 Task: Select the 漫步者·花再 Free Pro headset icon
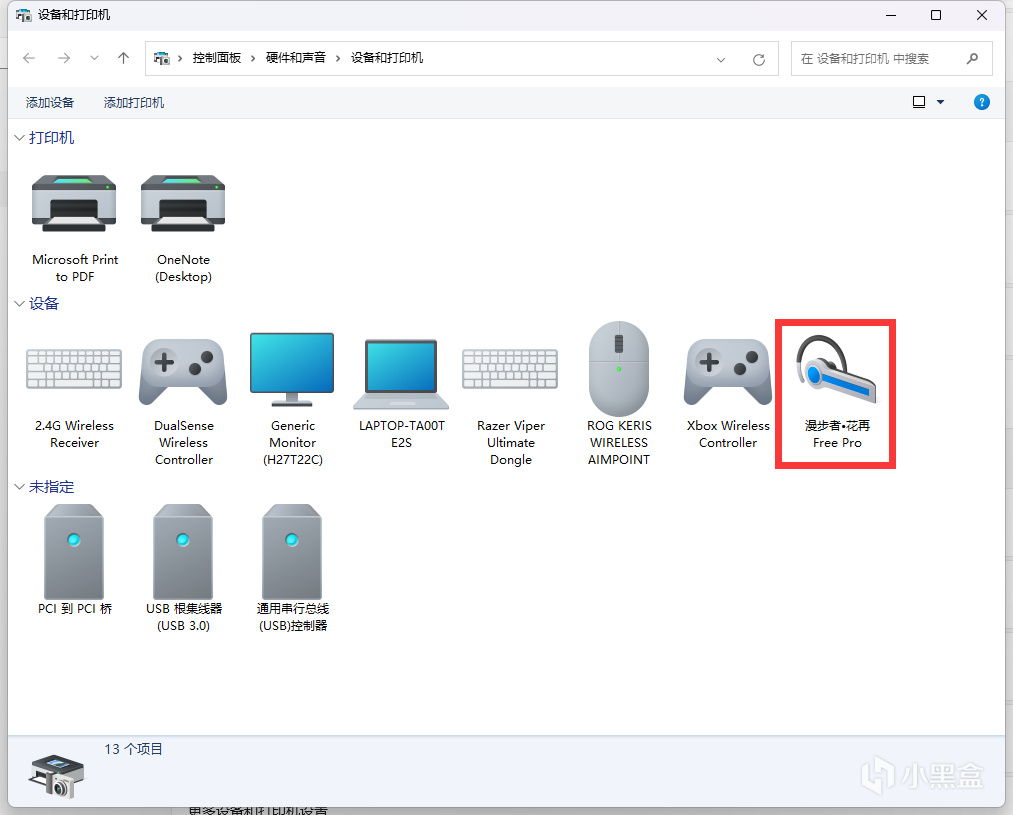coord(837,369)
